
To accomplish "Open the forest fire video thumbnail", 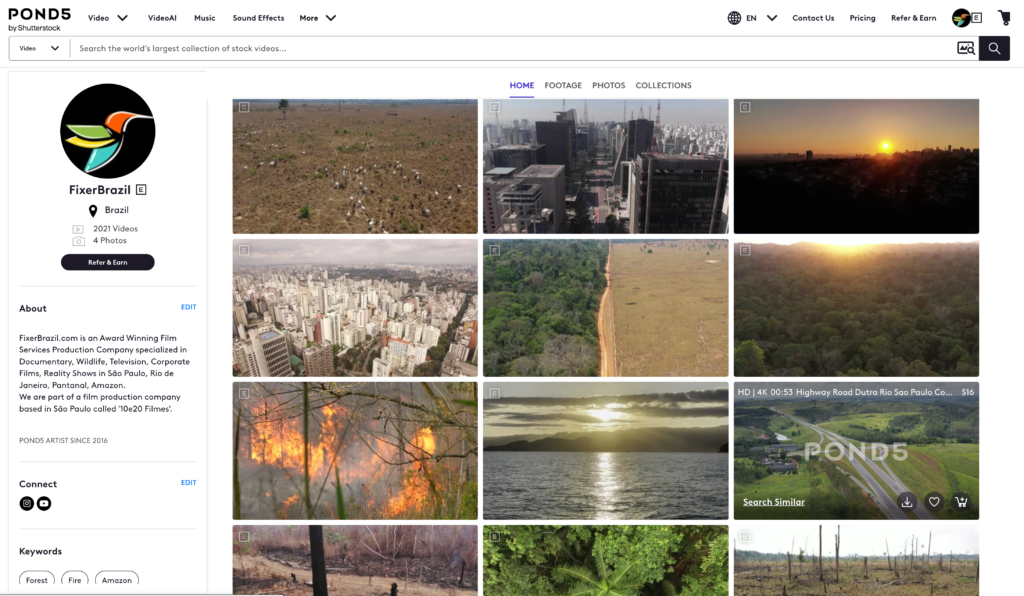I will click(x=355, y=451).
